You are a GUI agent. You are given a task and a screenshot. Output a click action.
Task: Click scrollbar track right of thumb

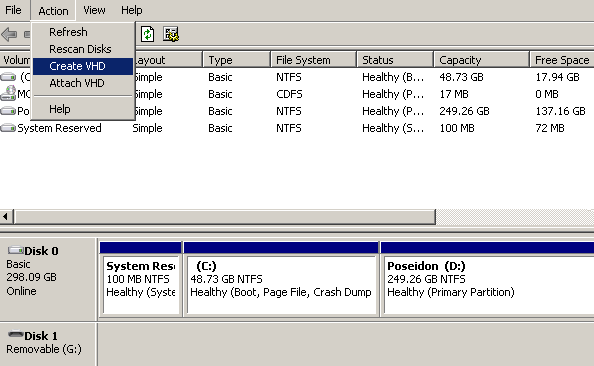515,217
